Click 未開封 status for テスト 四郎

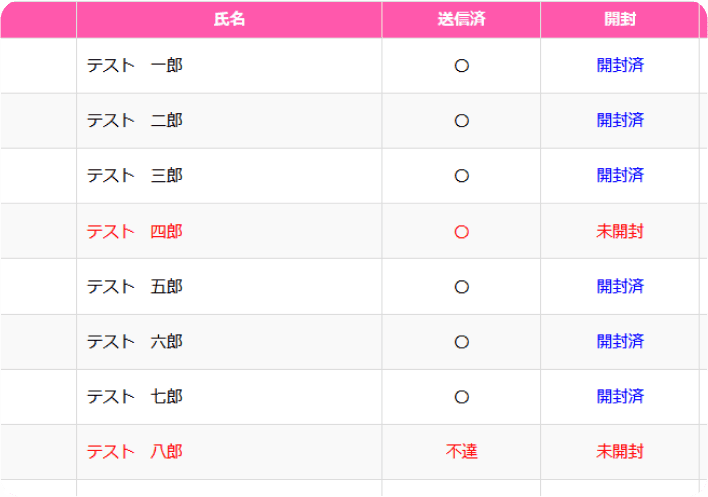620,232
